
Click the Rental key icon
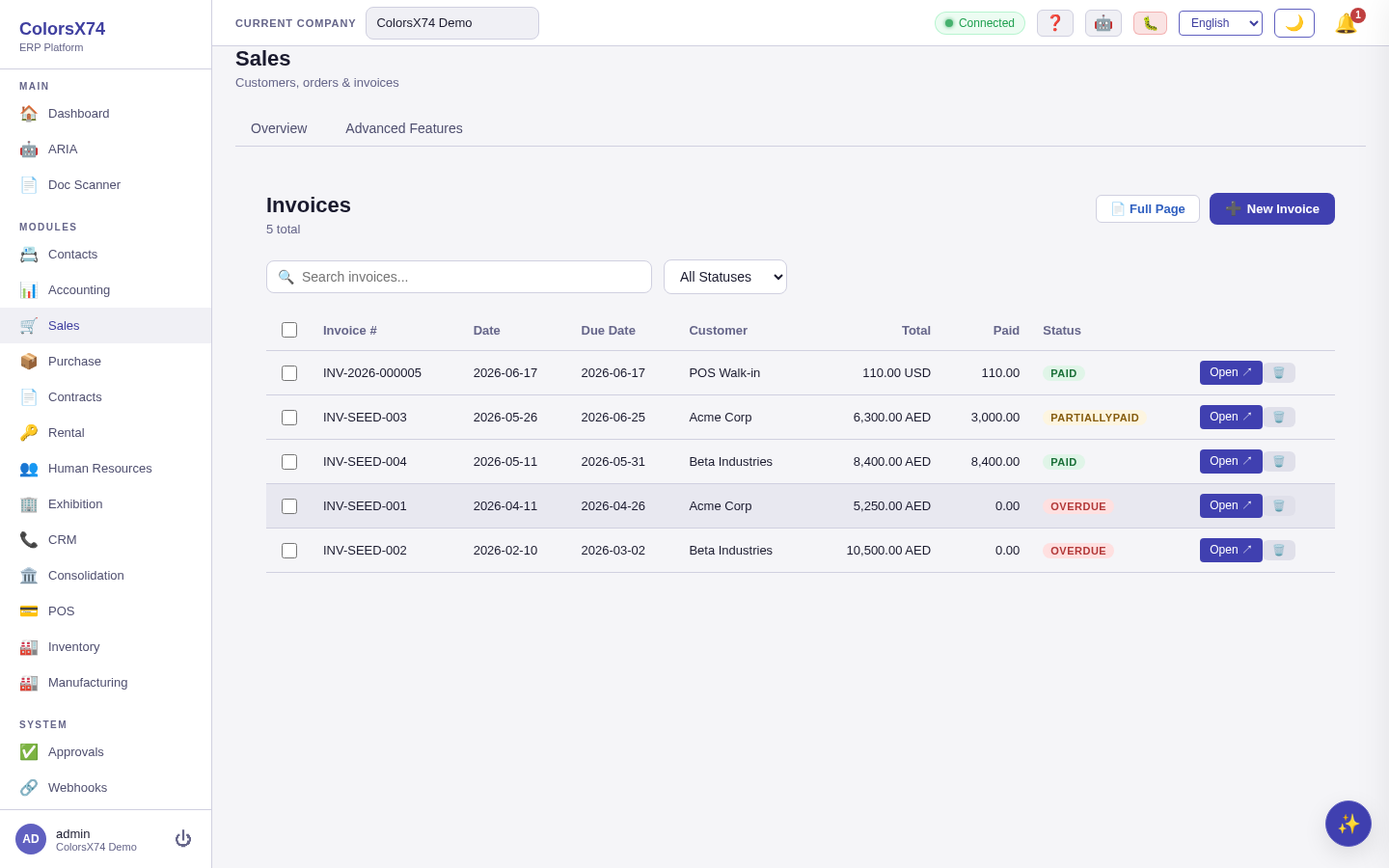pyautogui.click(x=29, y=432)
